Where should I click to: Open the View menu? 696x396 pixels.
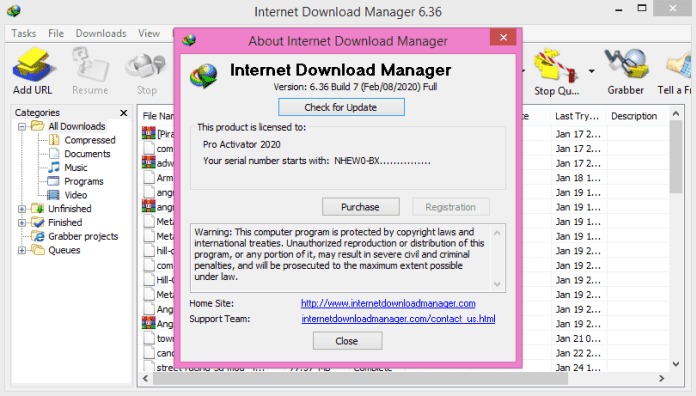[x=149, y=33]
